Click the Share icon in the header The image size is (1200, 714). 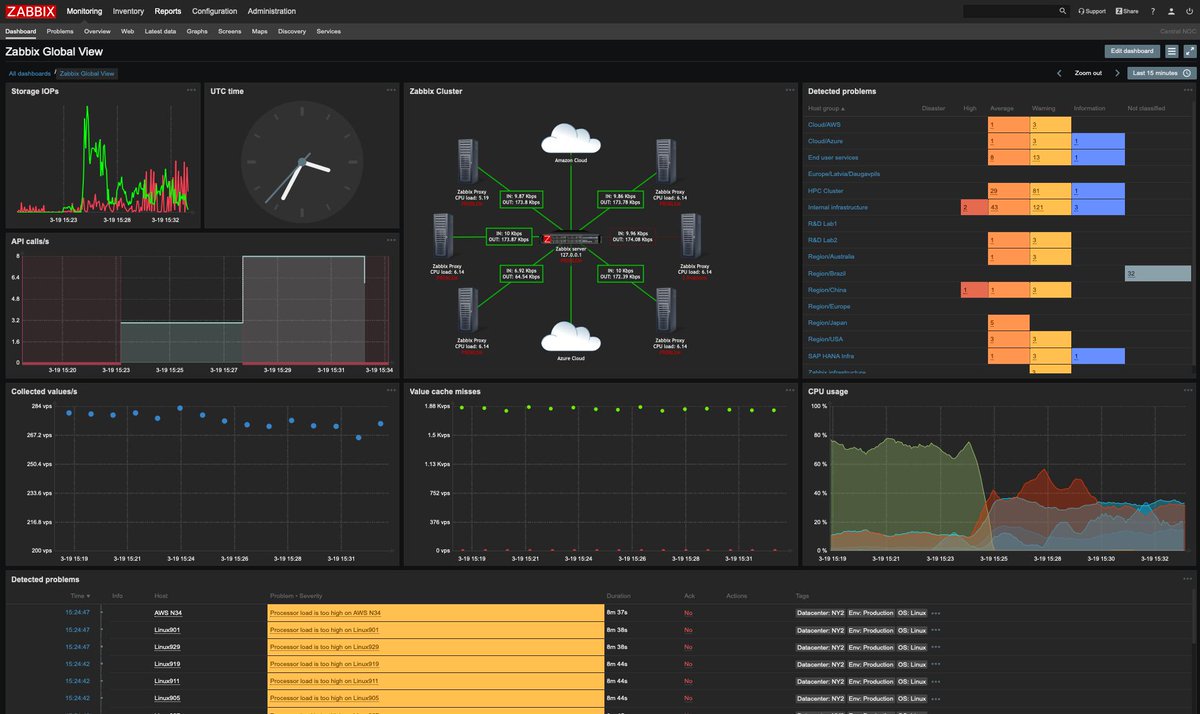coord(1127,11)
